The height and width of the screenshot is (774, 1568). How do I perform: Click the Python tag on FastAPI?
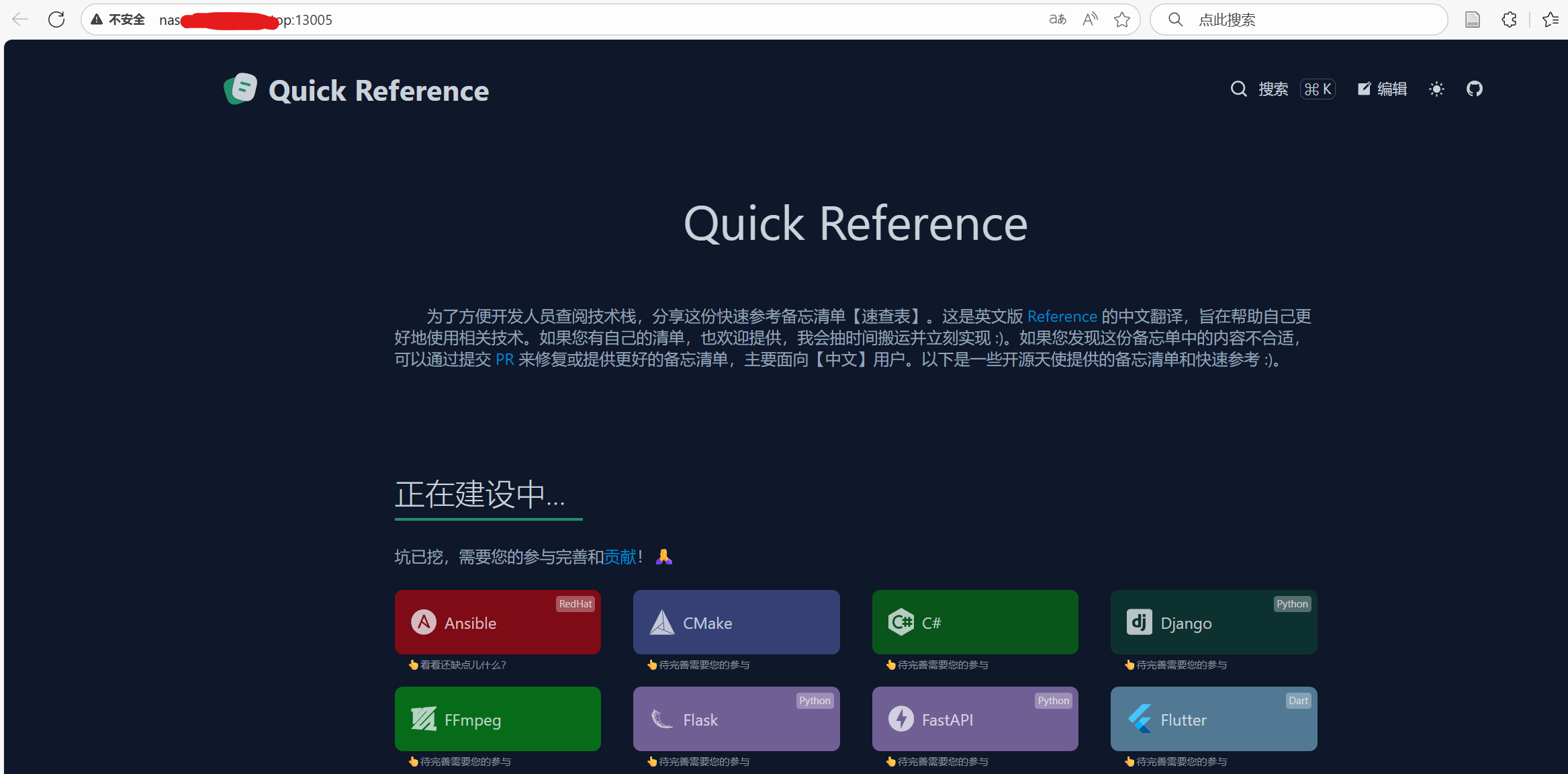coord(1053,700)
